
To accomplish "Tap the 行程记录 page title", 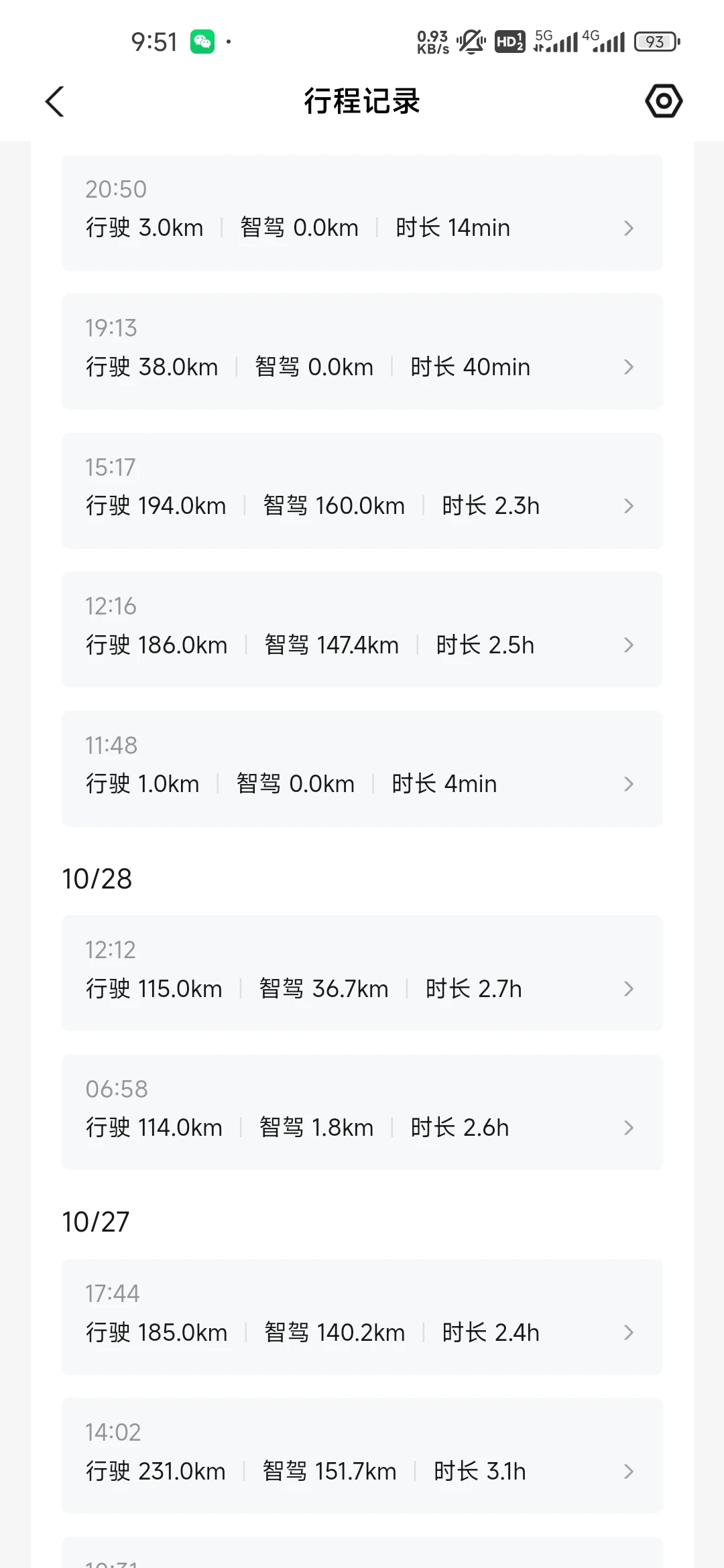I will point(362,101).
